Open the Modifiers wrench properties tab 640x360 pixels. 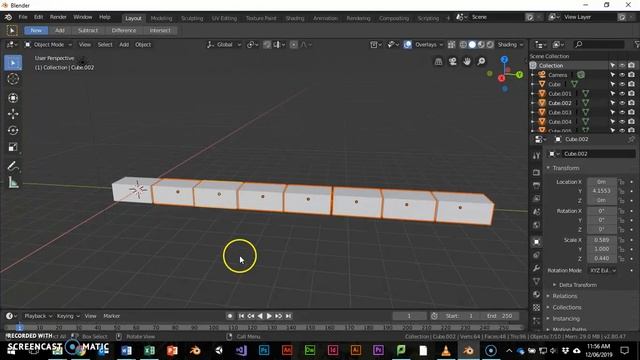click(x=536, y=268)
